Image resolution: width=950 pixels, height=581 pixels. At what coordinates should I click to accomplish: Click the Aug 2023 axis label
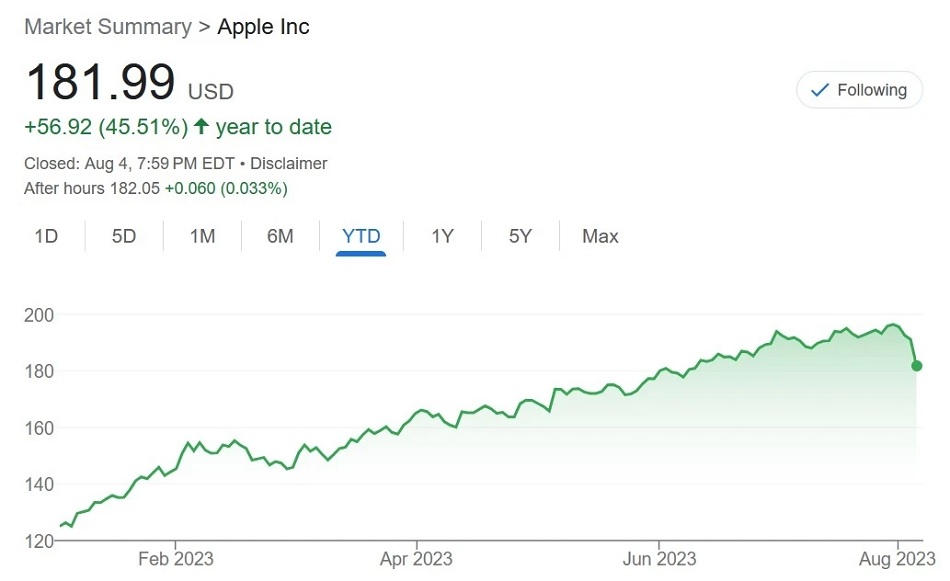(x=897, y=559)
